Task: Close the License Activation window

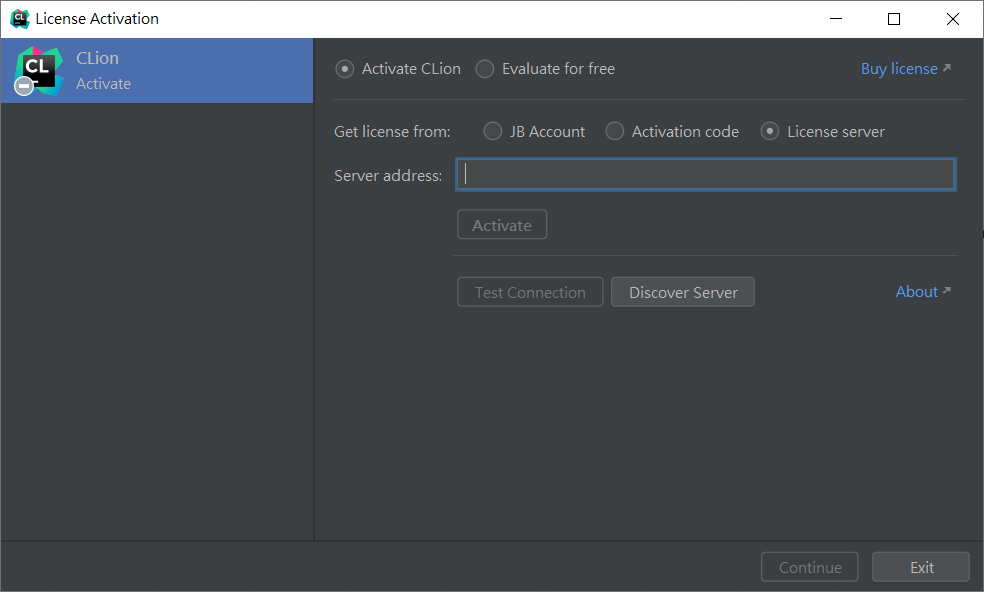Action: pos(953,19)
